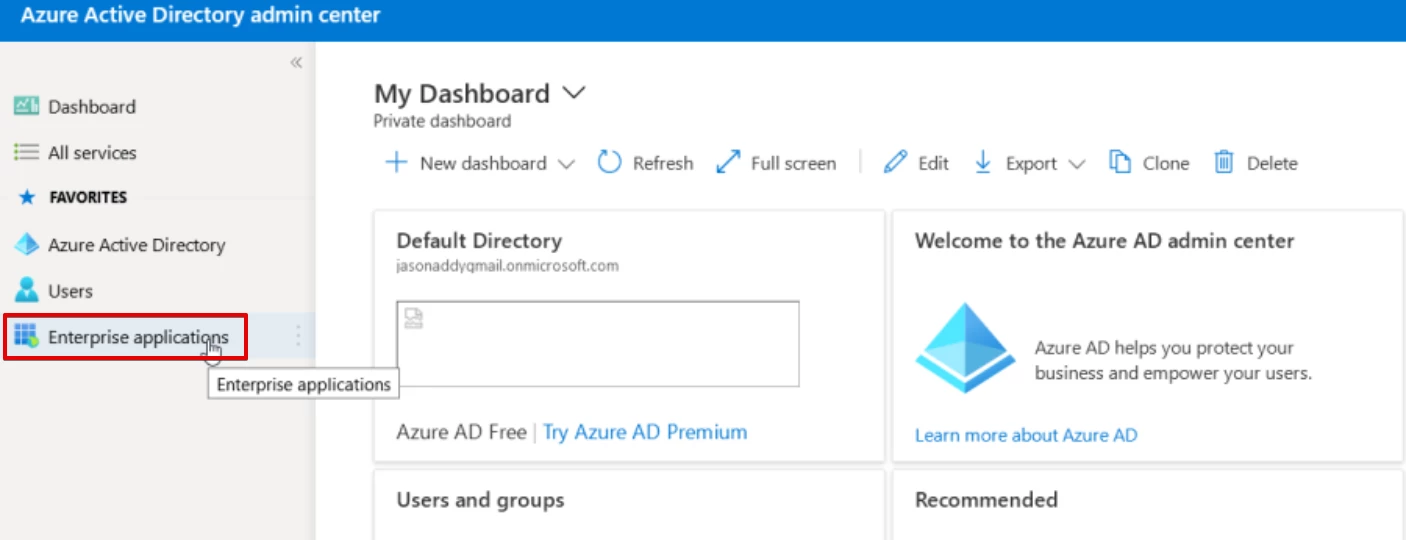Image resolution: width=1406 pixels, height=540 pixels.
Task: Select Enterprise applications in the sidebar
Action: (138, 337)
